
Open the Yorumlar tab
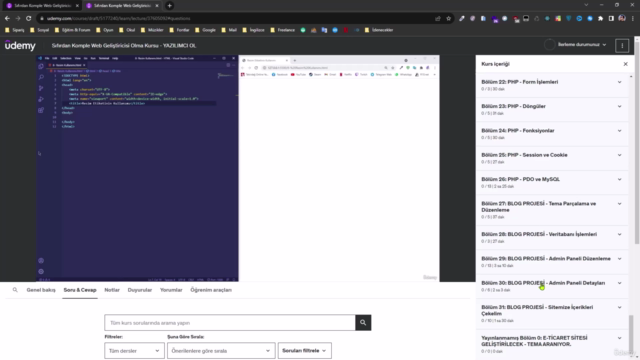click(171, 290)
